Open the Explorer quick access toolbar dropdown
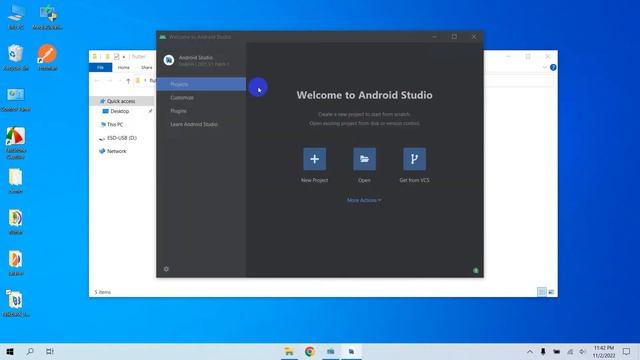This screenshot has width=640, height=360. click(x=124, y=57)
